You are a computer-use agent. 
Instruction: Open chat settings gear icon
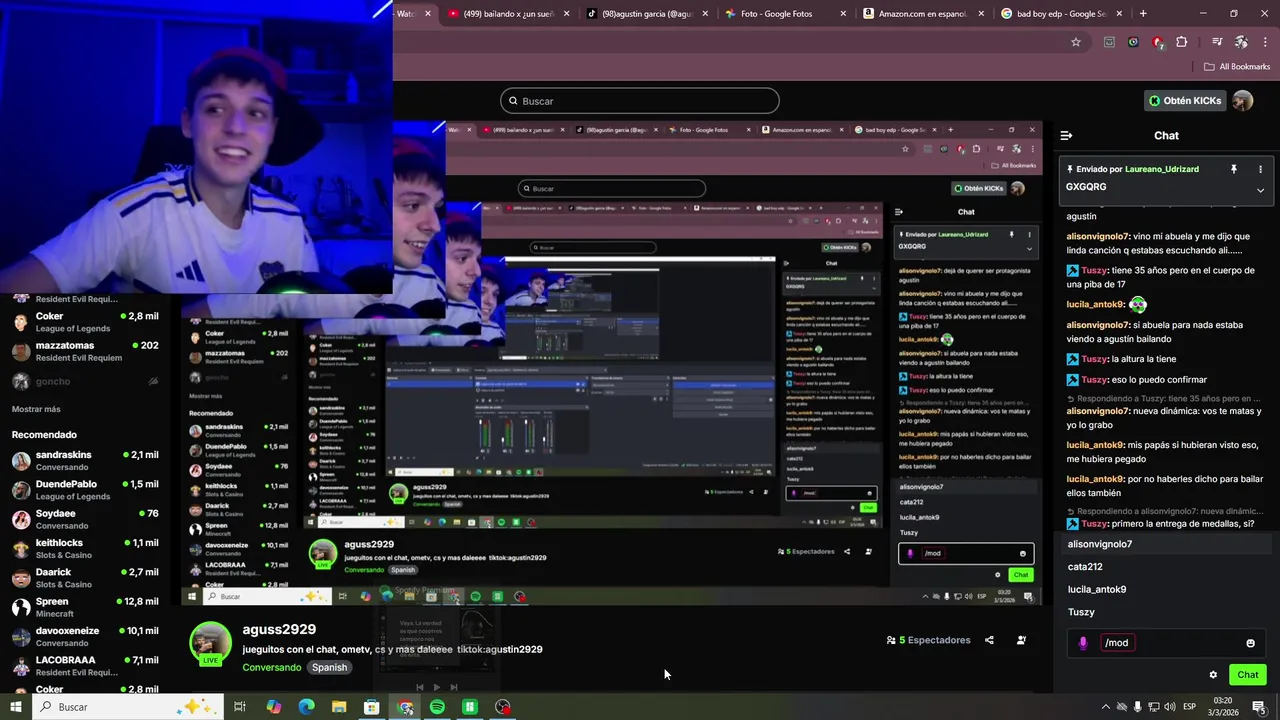click(x=1213, y=675)
